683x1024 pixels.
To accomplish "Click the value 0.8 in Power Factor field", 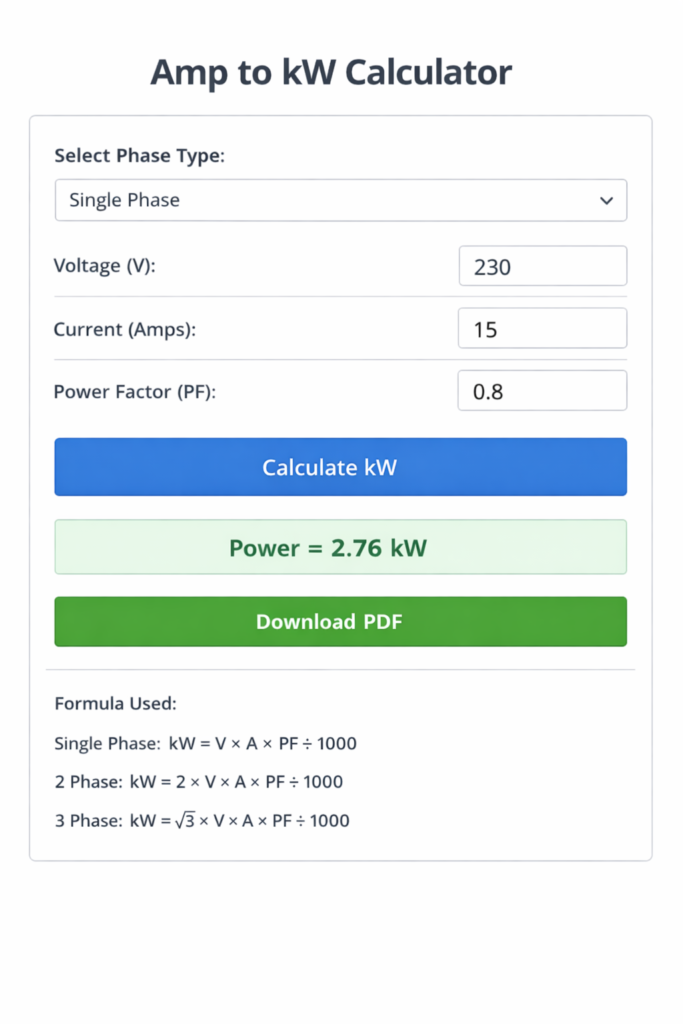I will pos(486,390).
